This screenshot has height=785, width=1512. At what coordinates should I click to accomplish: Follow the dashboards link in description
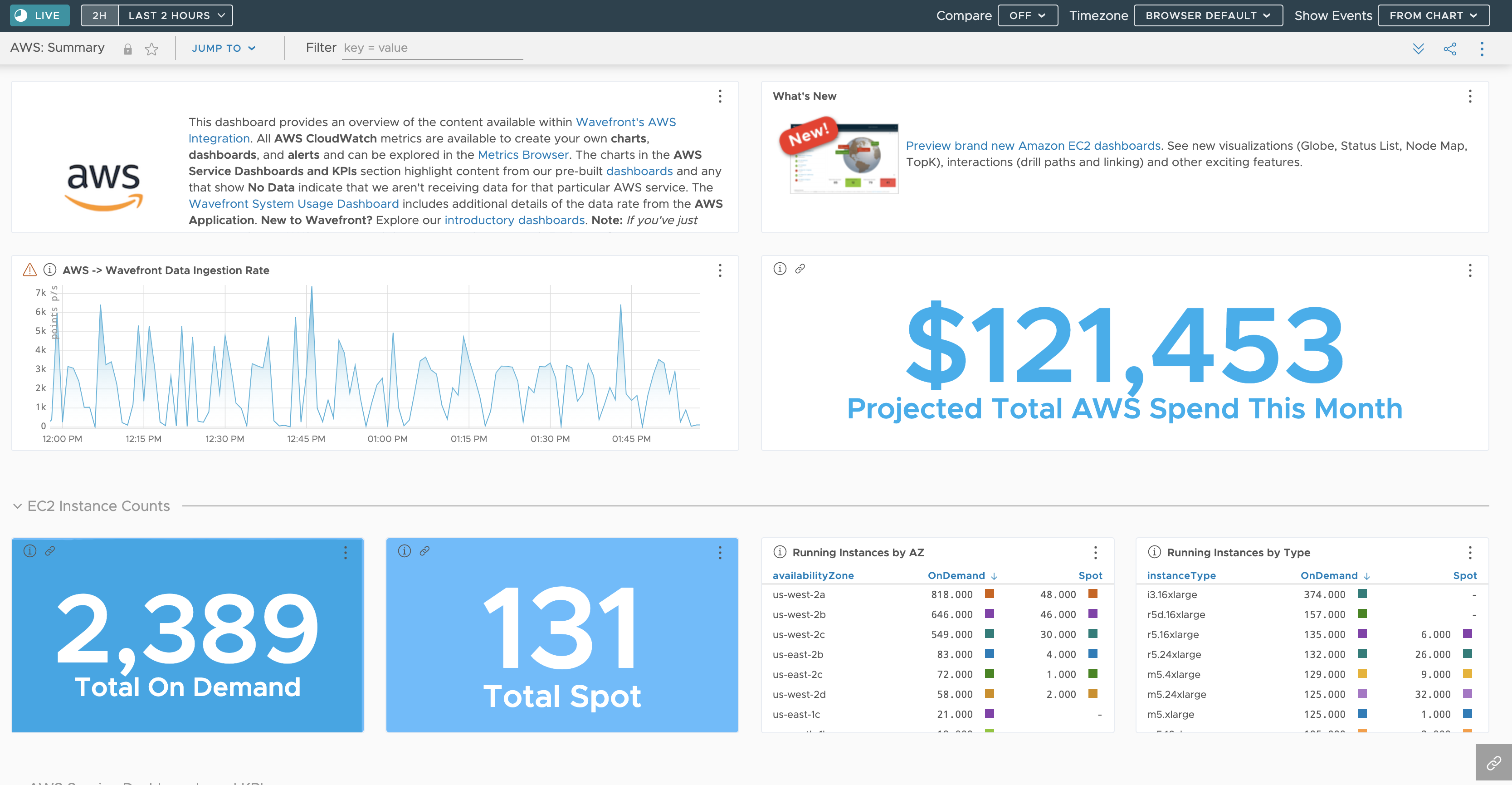point(639,172)
